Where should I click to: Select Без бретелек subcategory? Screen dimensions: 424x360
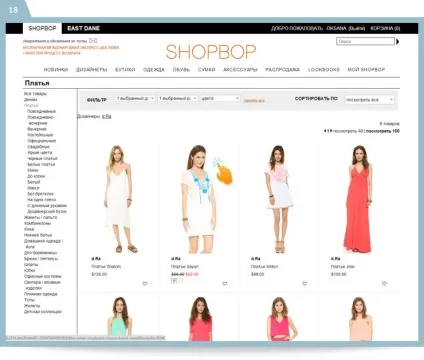(40, 194)
